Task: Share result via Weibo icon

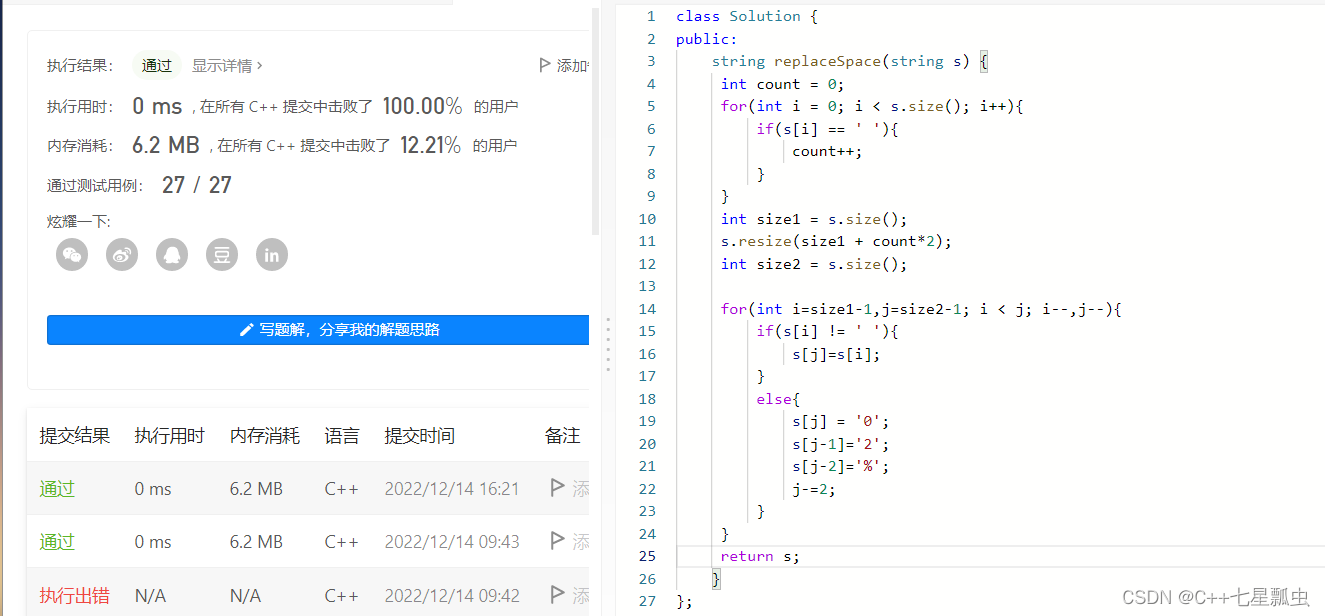Action: 122,255
